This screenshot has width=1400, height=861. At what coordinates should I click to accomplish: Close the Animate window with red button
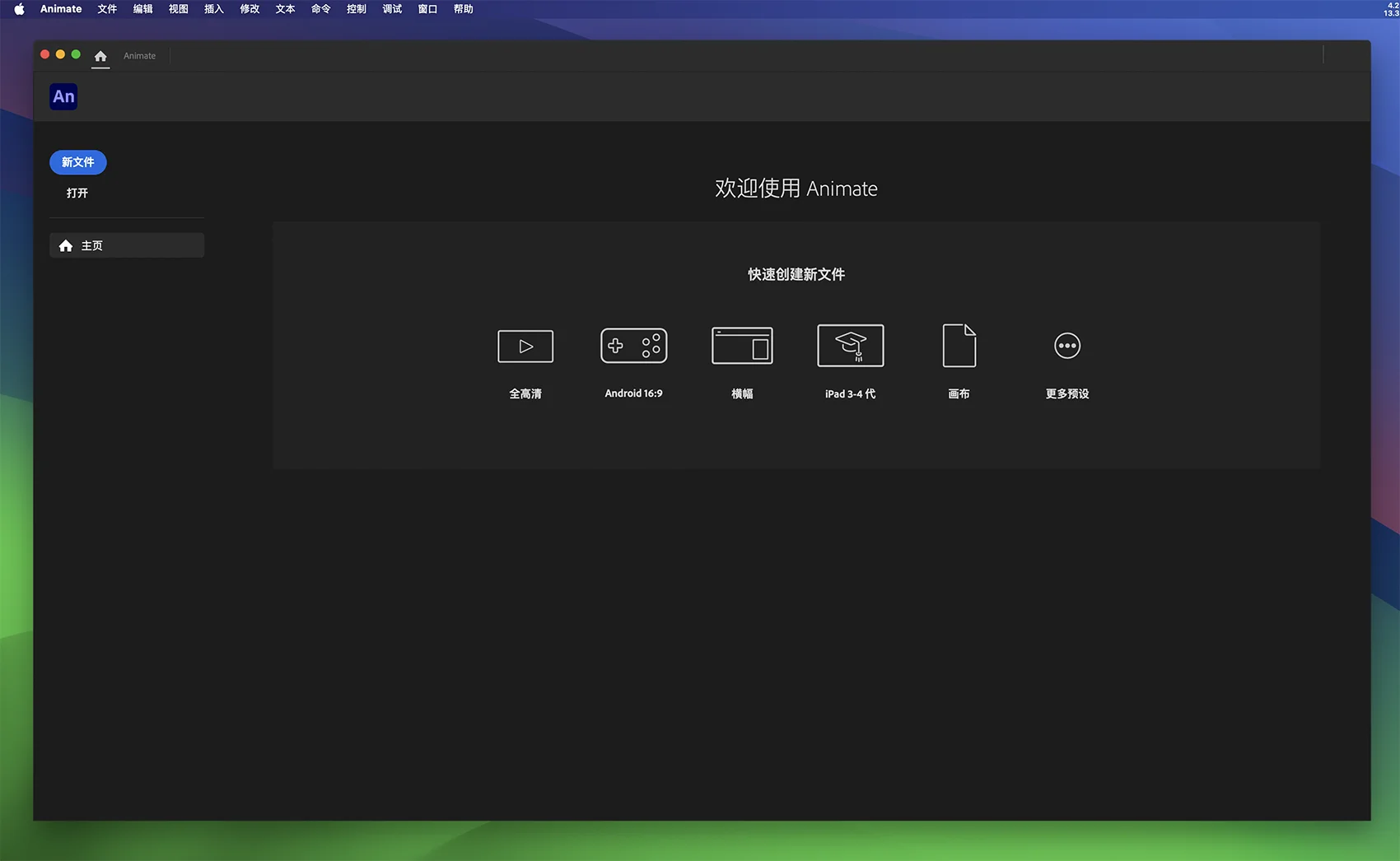45,55
